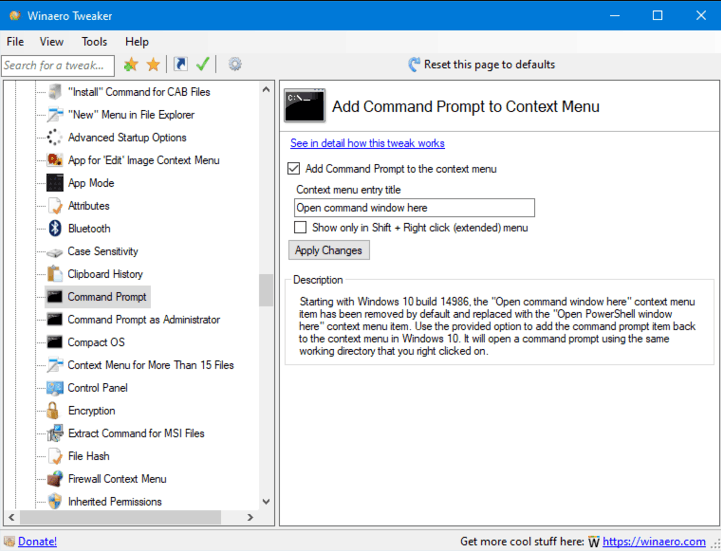Open the orange star bookmarks icon

pos(153,64)
